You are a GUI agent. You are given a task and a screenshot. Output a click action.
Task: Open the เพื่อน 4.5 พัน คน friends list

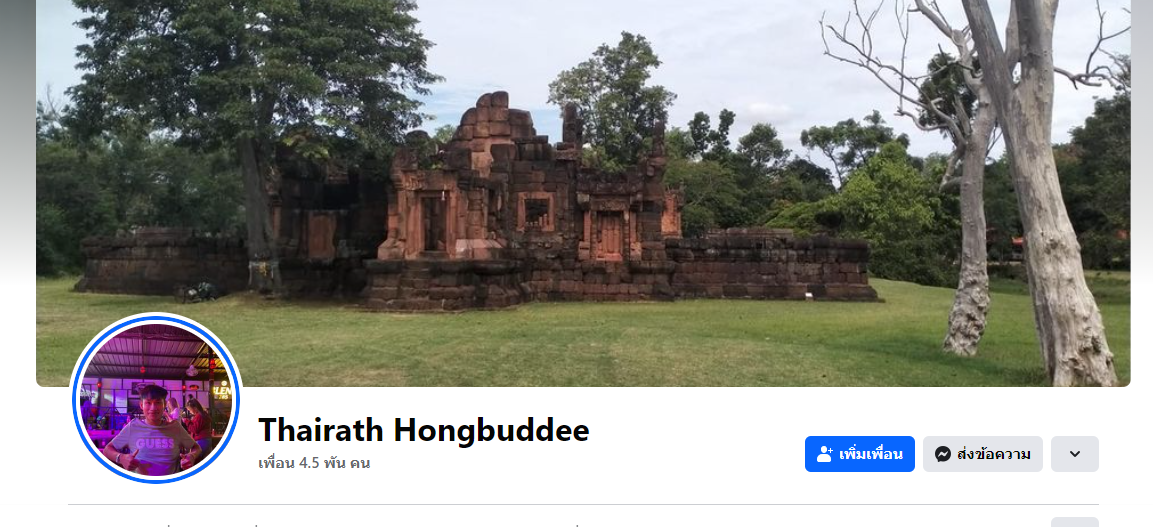[314, 464]
